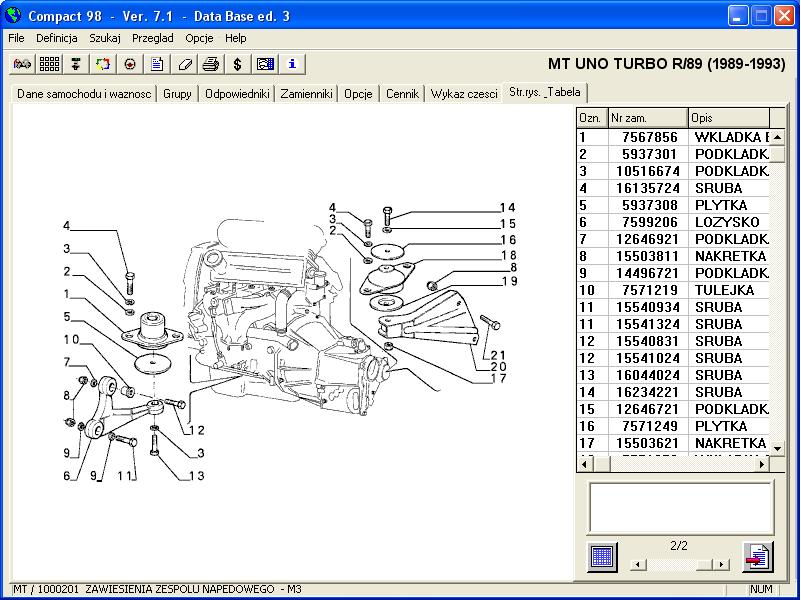Open the Definicja menu

point(57,38)
